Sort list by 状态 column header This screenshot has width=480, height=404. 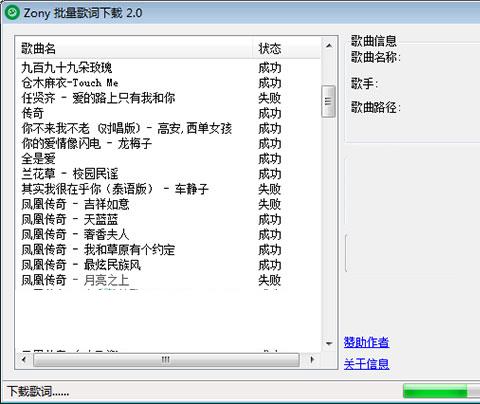tap(287, 49)
